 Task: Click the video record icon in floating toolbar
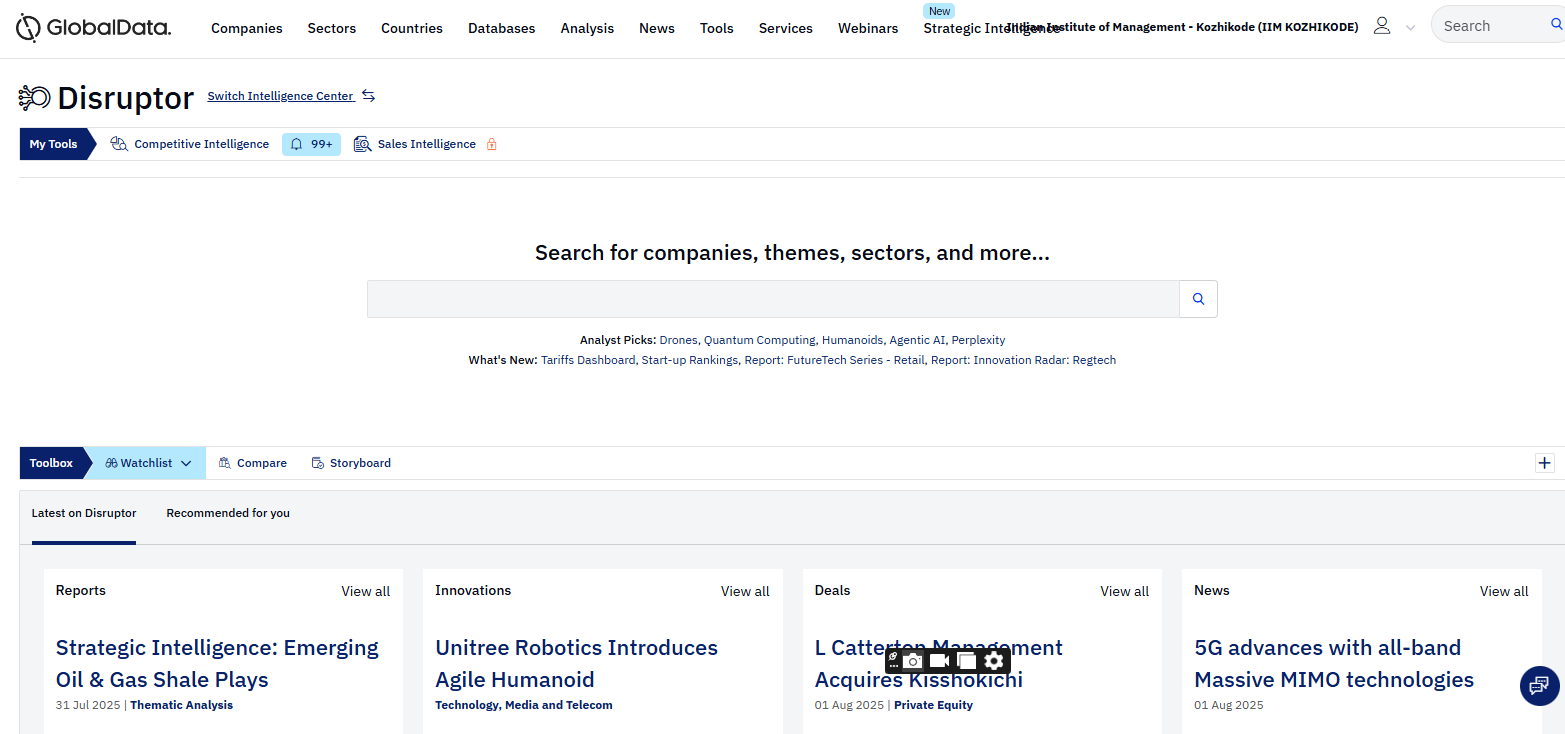click(x=939, y=661)
